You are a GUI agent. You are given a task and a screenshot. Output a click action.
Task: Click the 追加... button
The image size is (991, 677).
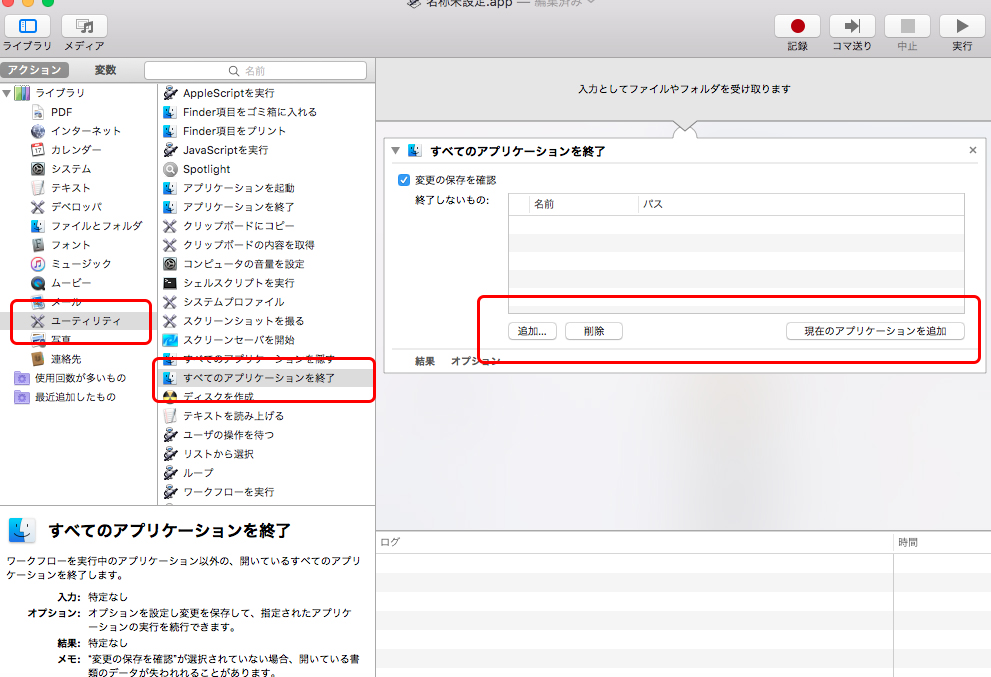pyautogui.click(x=532, y=331)
